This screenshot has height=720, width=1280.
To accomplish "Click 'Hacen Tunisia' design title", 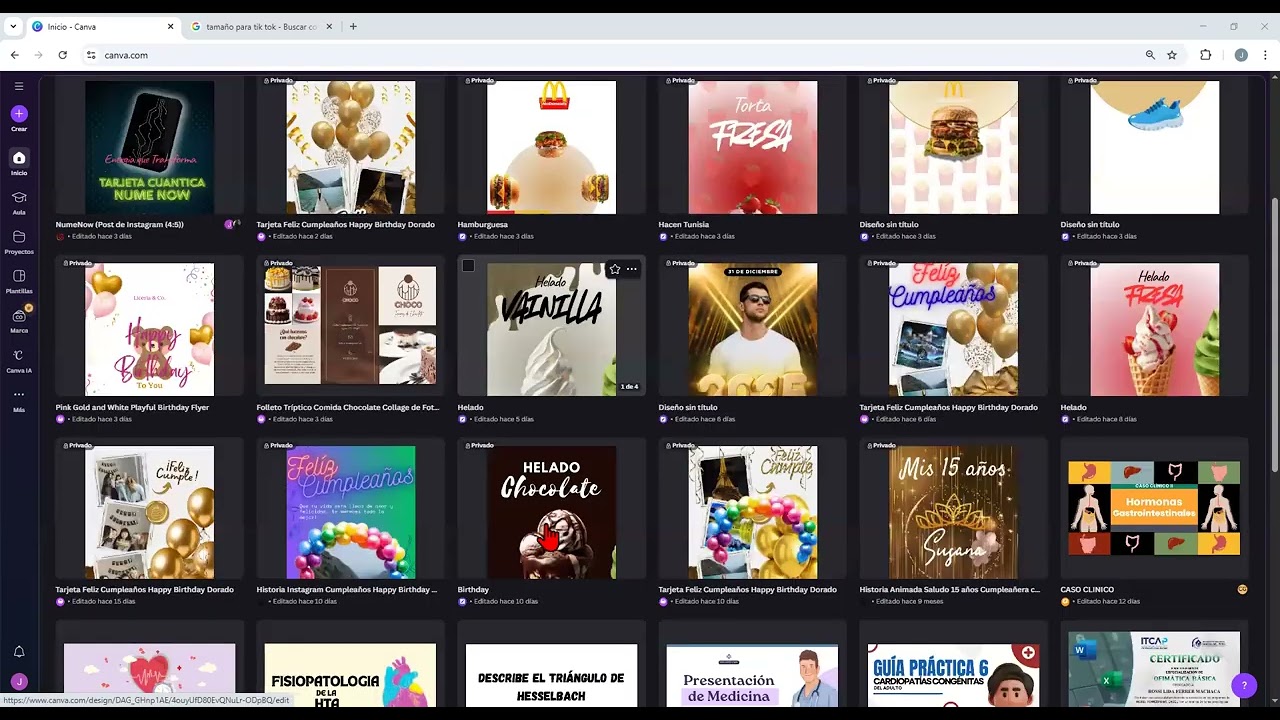I will (683, 224).
